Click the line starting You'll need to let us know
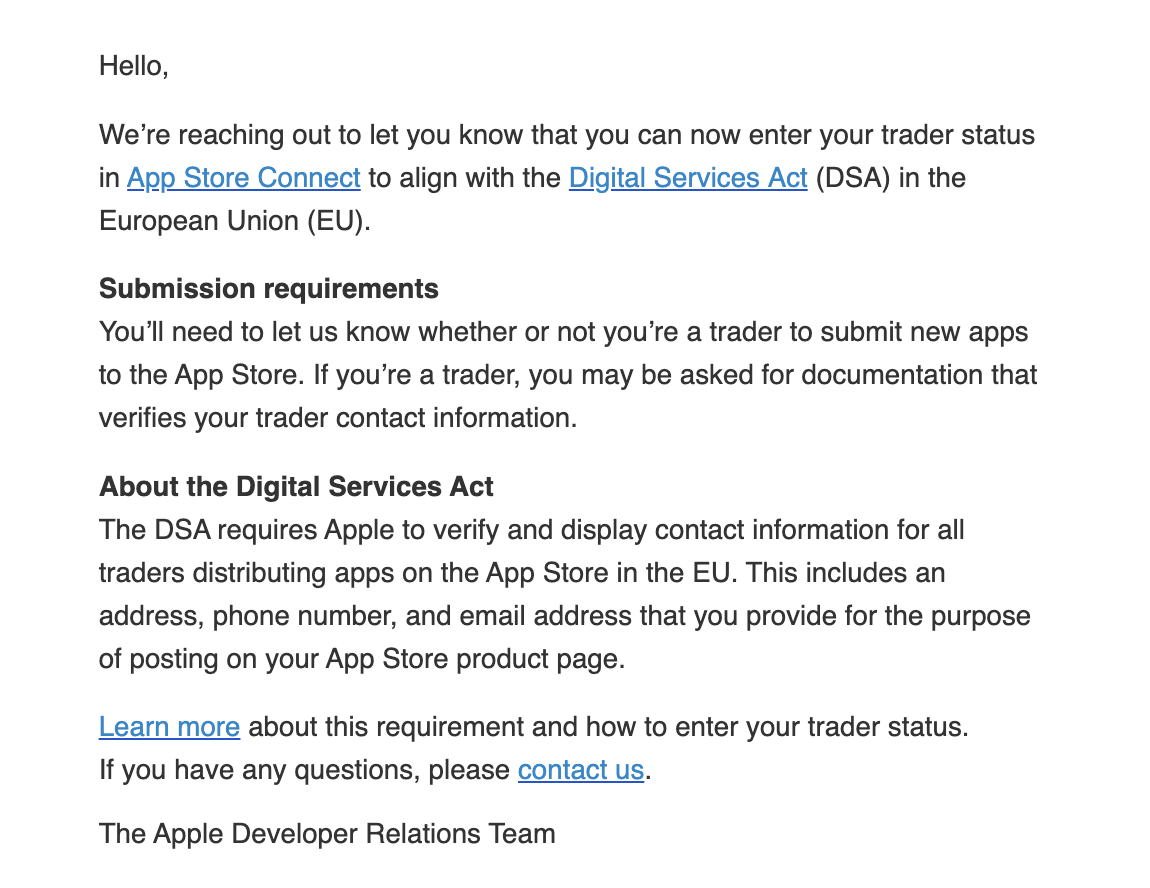The image size is (1150, 888). tap(563, 332)
